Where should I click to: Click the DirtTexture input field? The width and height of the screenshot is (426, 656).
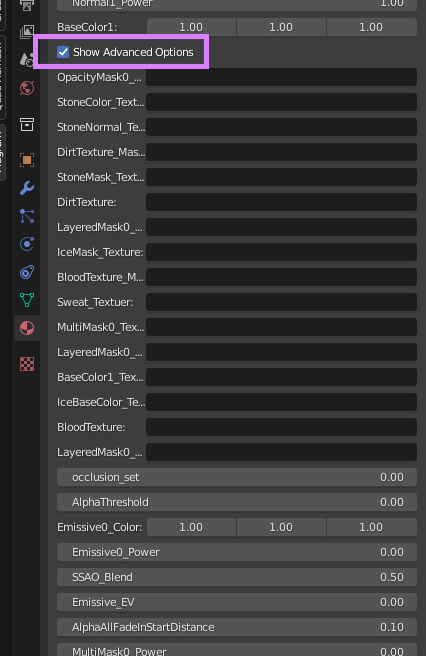tap(281, 202)
